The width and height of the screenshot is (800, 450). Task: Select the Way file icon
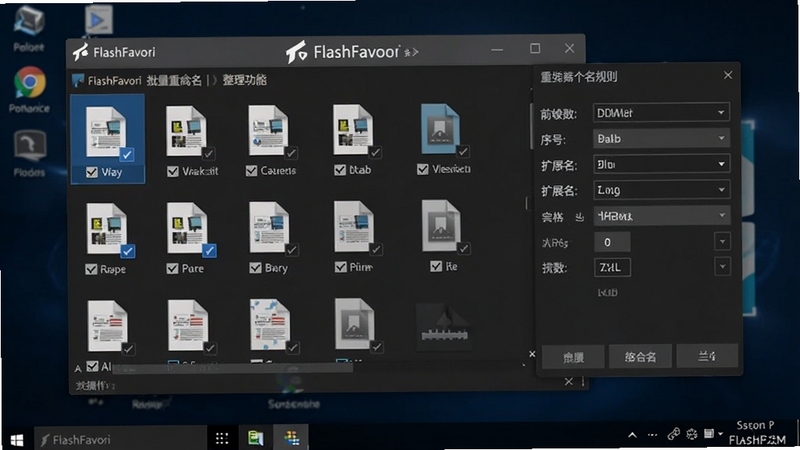click(107, 132)
